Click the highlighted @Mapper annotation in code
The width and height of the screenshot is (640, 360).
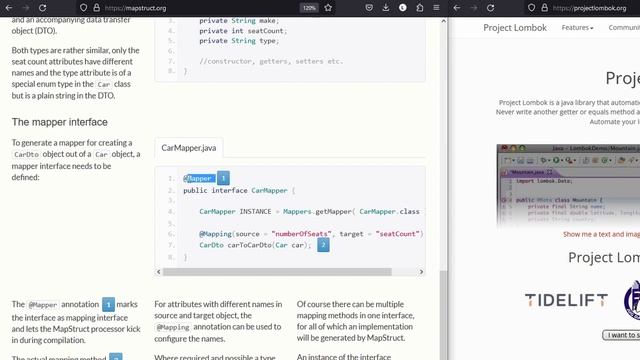(199, 178)
